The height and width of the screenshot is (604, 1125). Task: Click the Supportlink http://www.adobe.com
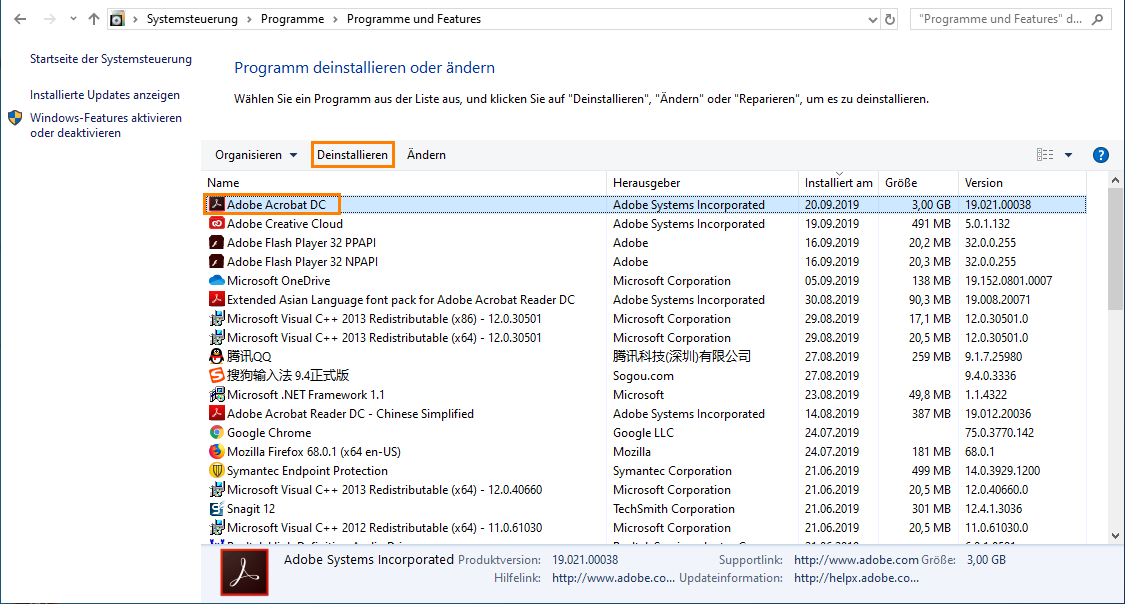[x=856, y=560]
